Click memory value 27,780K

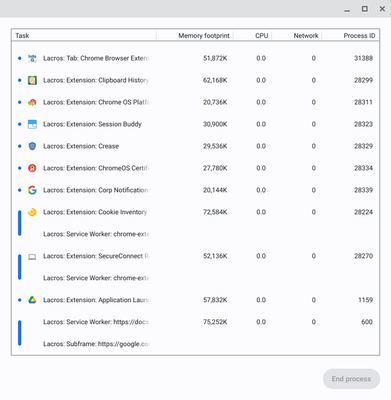[215, 168]
